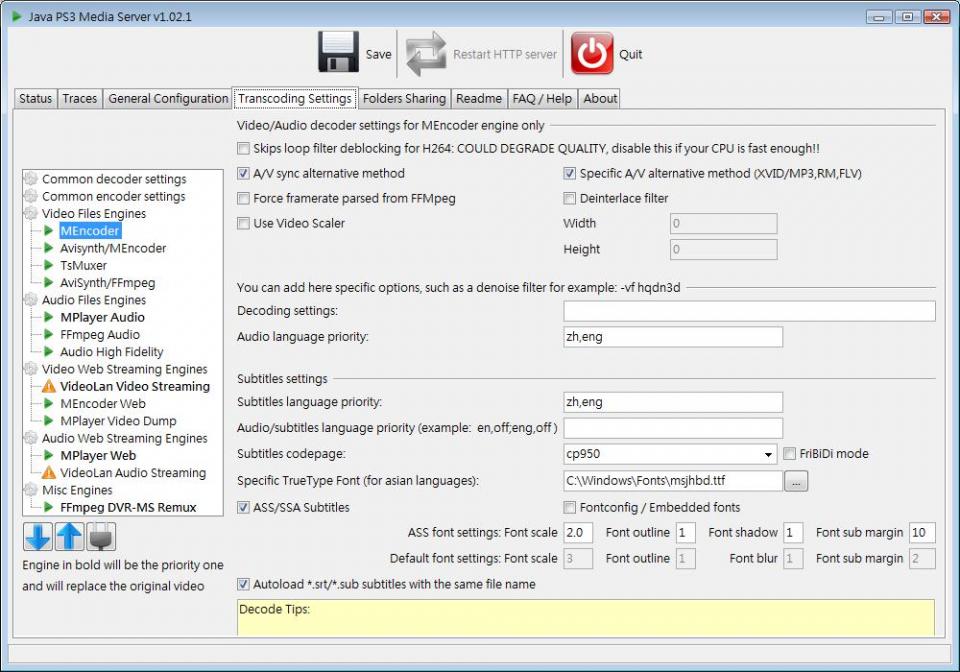
Task: Click the warning icon next to VideoLan Video Streaming
Action: (48, 386)
